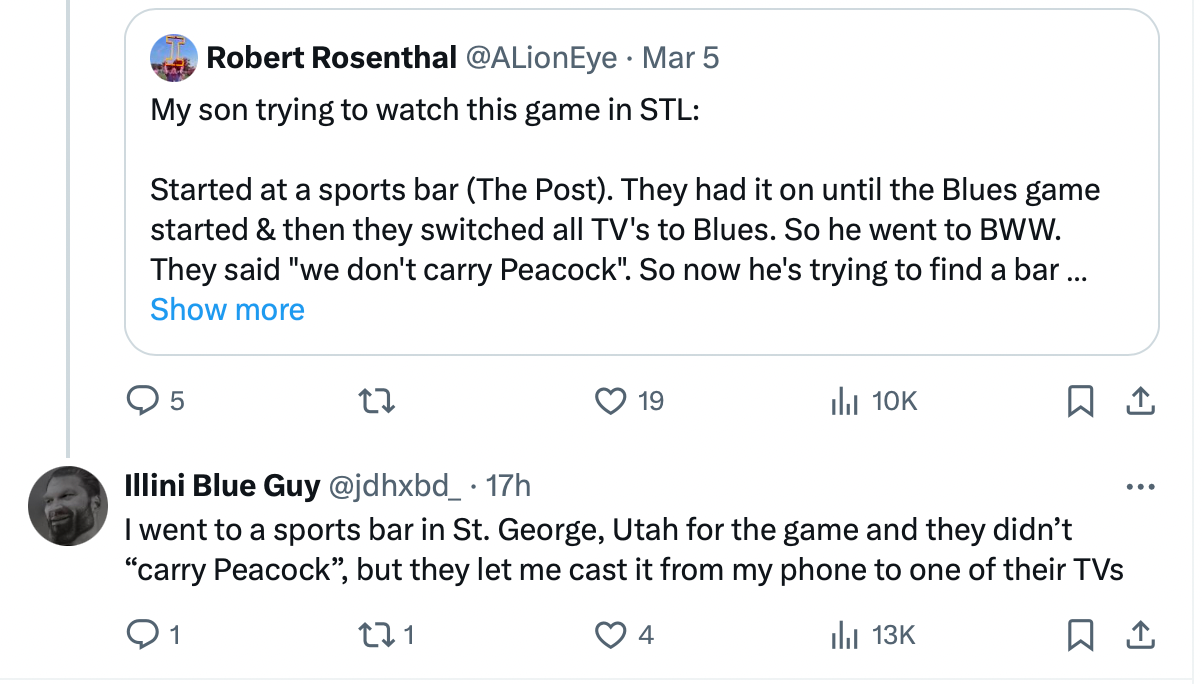1202x684 pixels.
Task: Reply to Illini Blue Guy's post
Action: (141, 634)
